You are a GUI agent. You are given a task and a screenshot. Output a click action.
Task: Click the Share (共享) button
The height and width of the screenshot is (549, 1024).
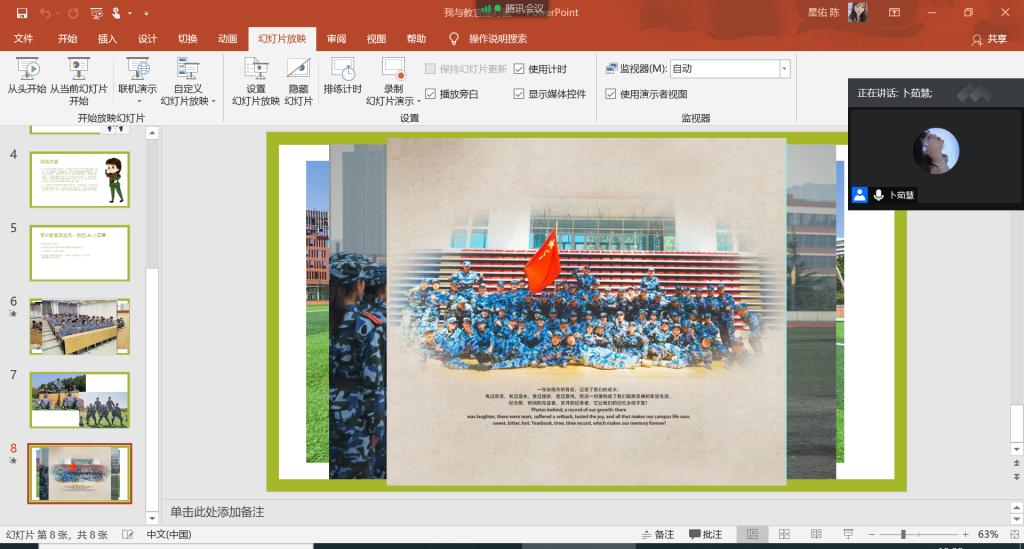[x=989, y=39]
